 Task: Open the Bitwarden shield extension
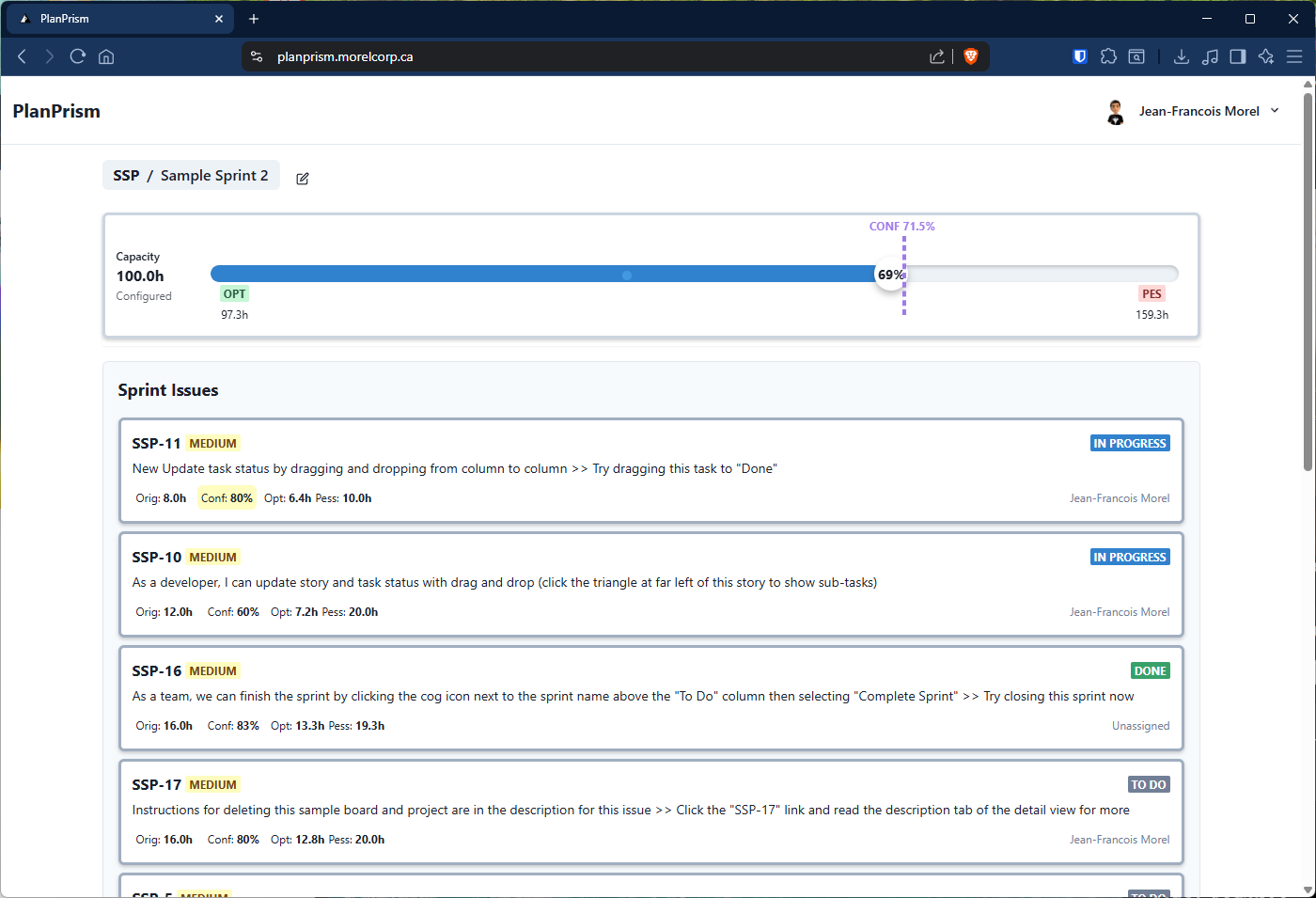click(x=1080, y=56)
